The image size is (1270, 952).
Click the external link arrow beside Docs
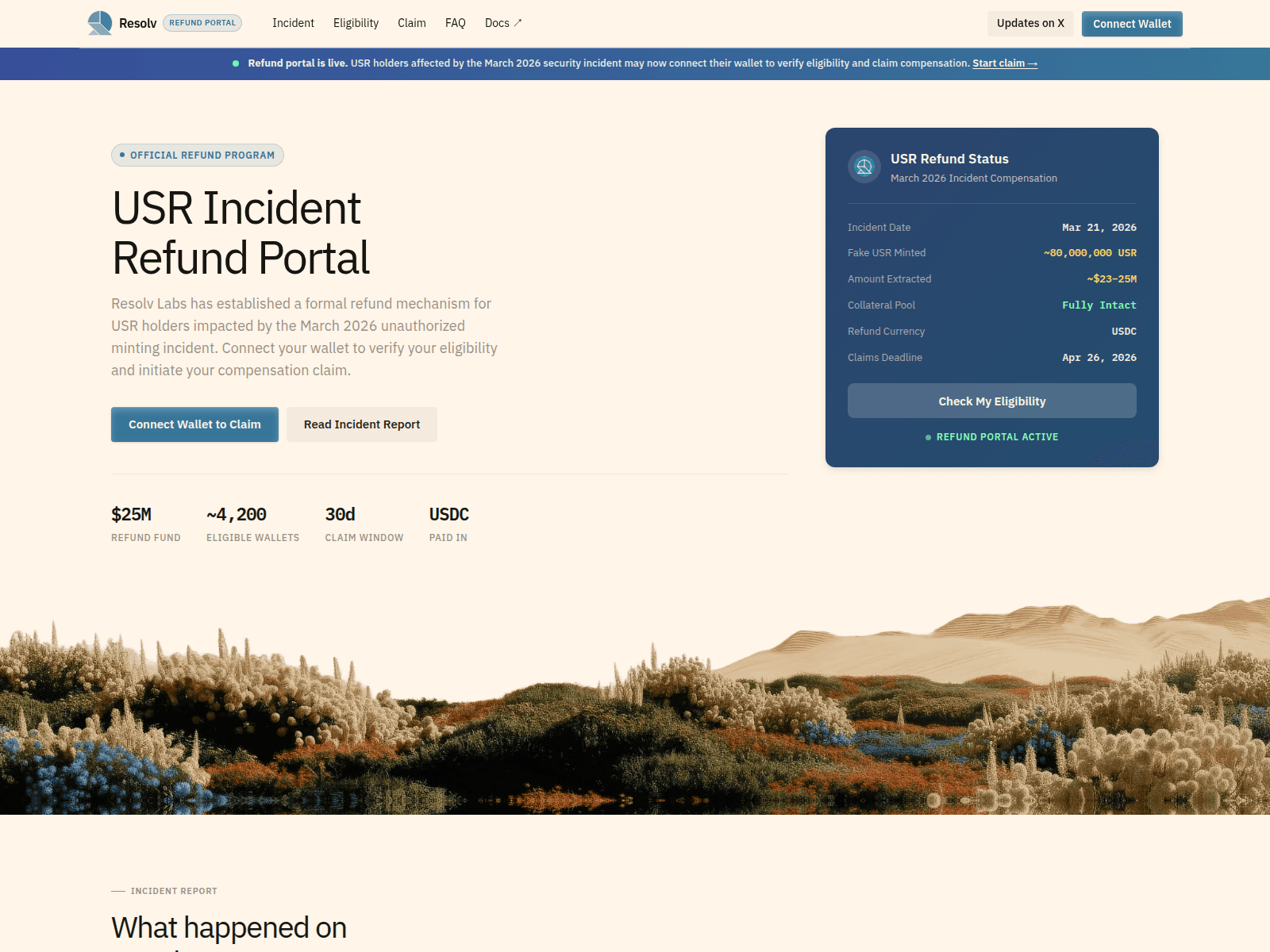pos(518,22)
